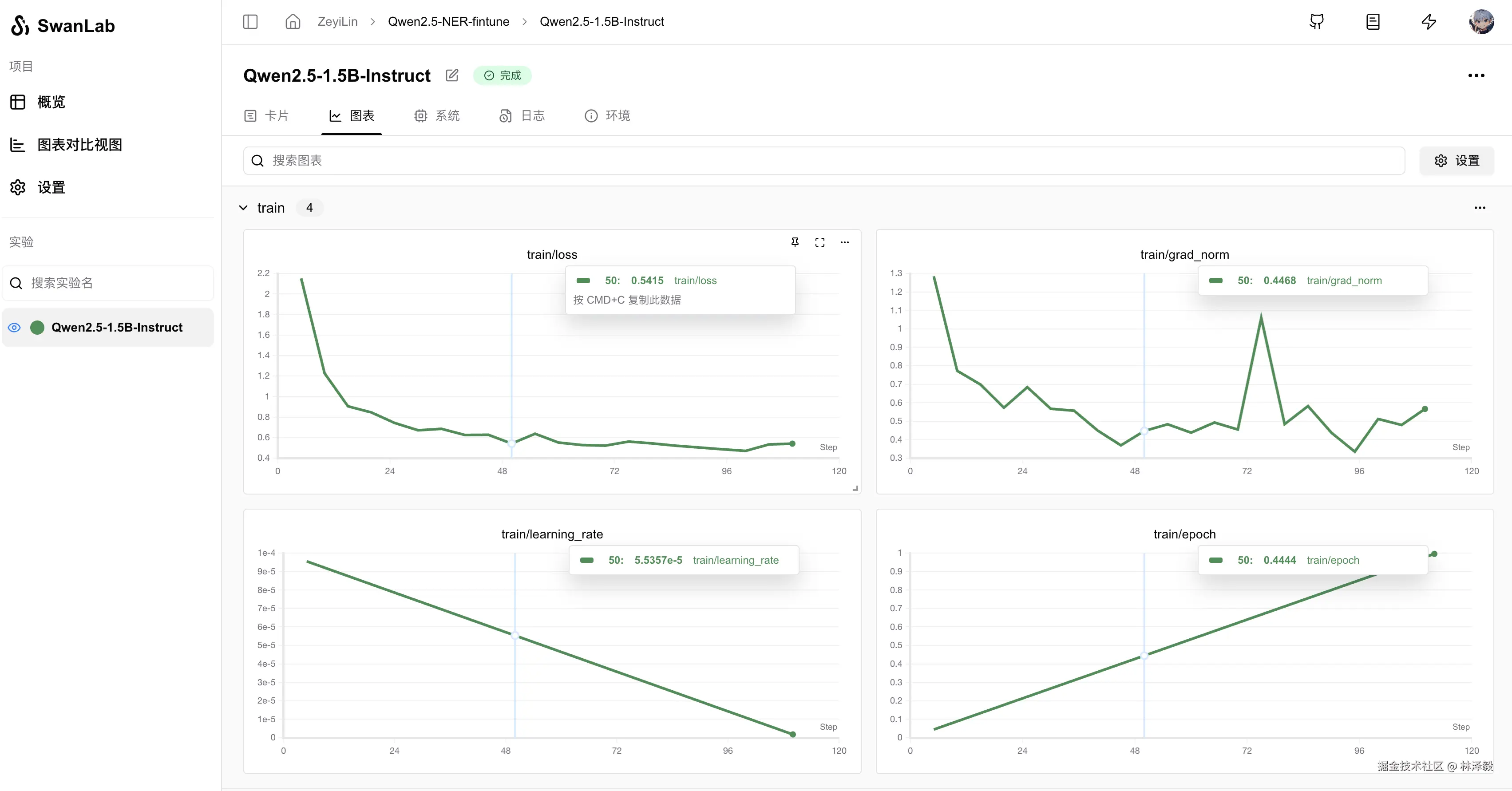Open experiment three-dot menu near title
Viewport: 1512px width, 791px height.
coord(1476,75)
